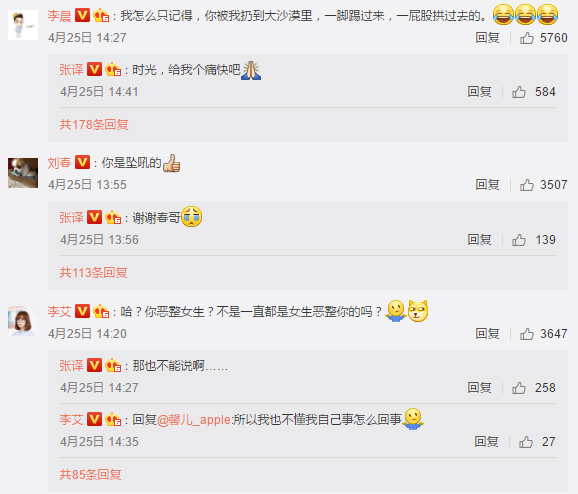Expand the 共85条回复 thread

click(x=90, y=474)
